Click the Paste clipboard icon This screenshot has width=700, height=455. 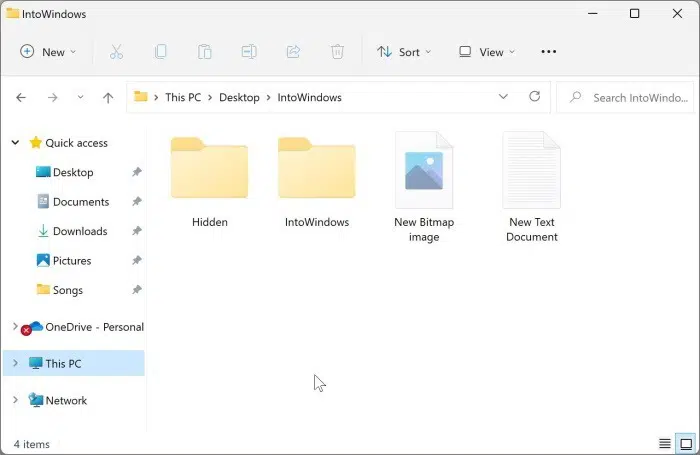point(204,52)
